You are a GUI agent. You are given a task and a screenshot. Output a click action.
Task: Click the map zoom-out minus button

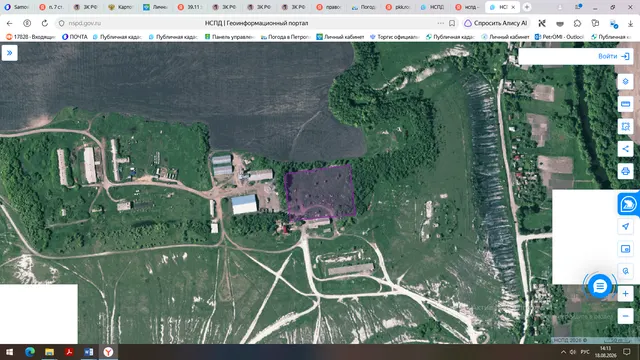point(625,316)
